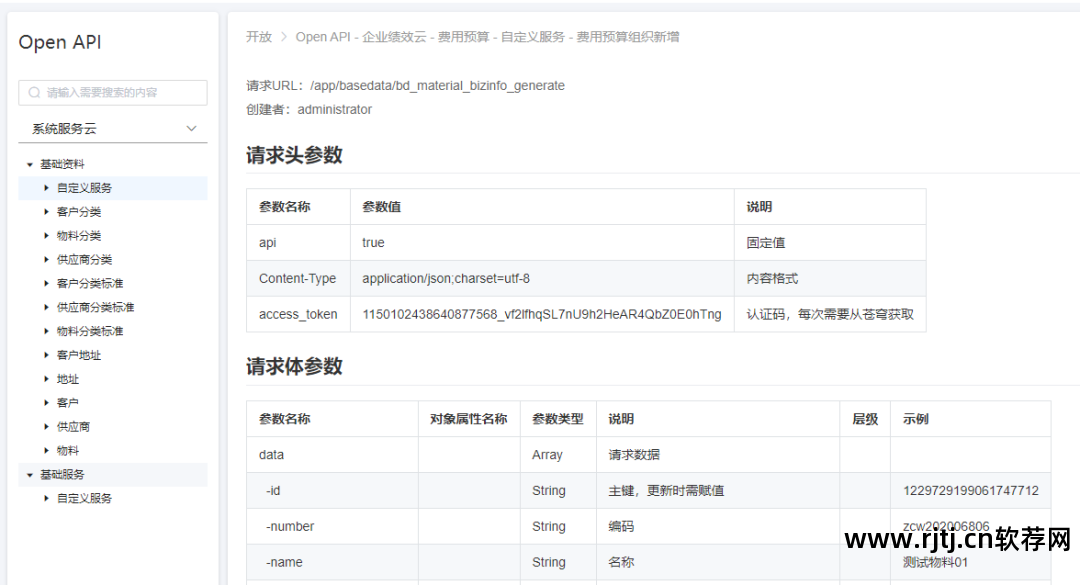Click the request URL path text
This screenshot has height=585, width=1080.
coord(437,85)
